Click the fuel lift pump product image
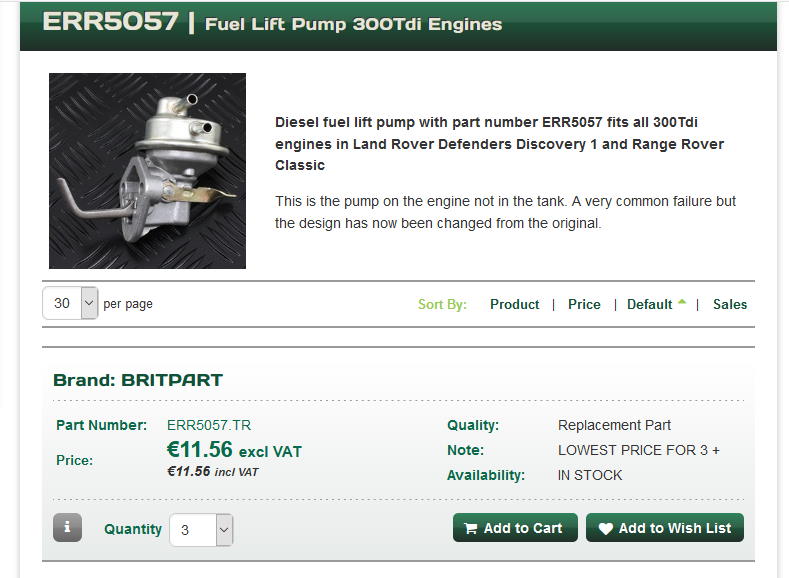This screenshot has height=578, width=789. point(147,171)
